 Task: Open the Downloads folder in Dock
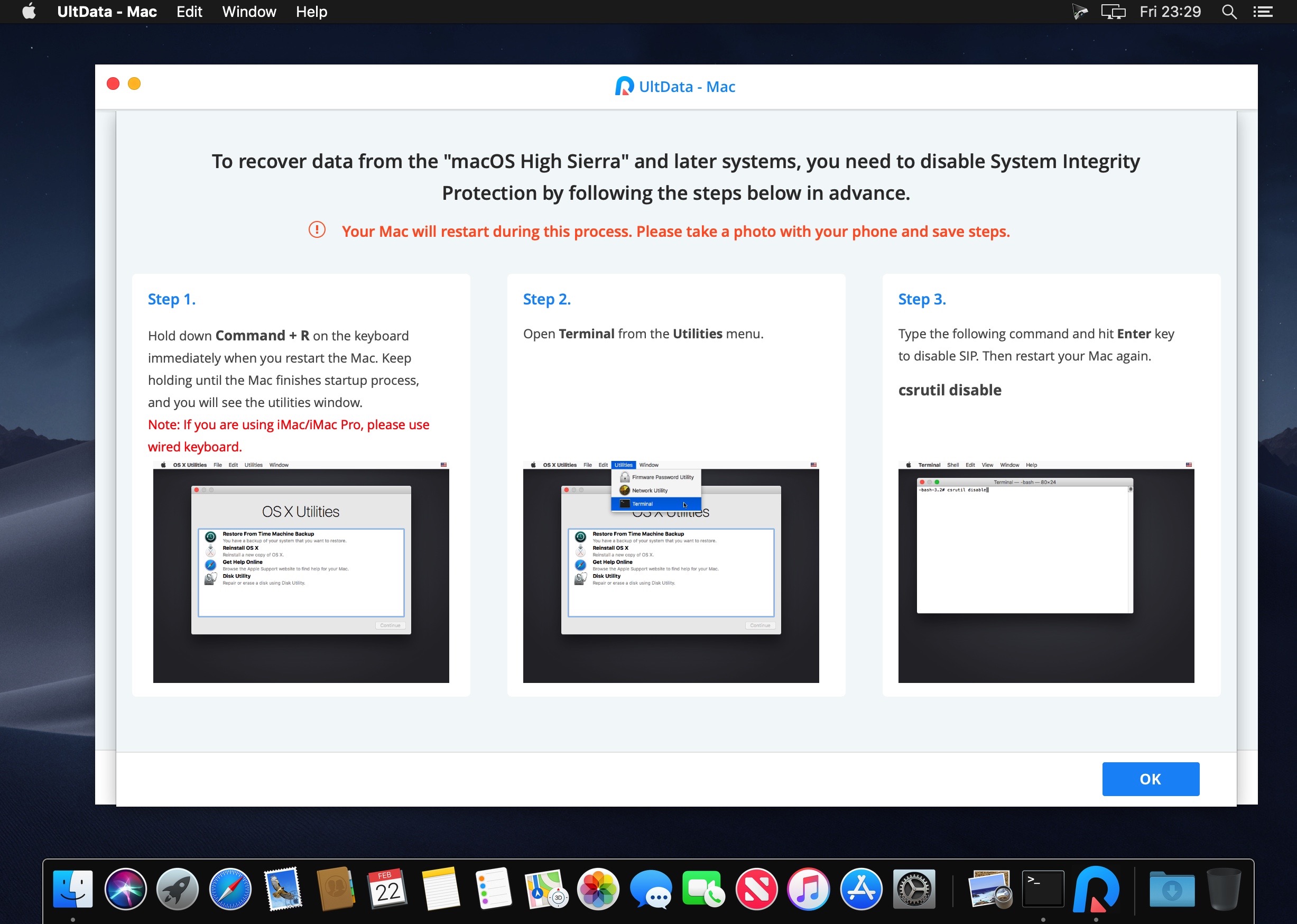(x=1171, y=888)
